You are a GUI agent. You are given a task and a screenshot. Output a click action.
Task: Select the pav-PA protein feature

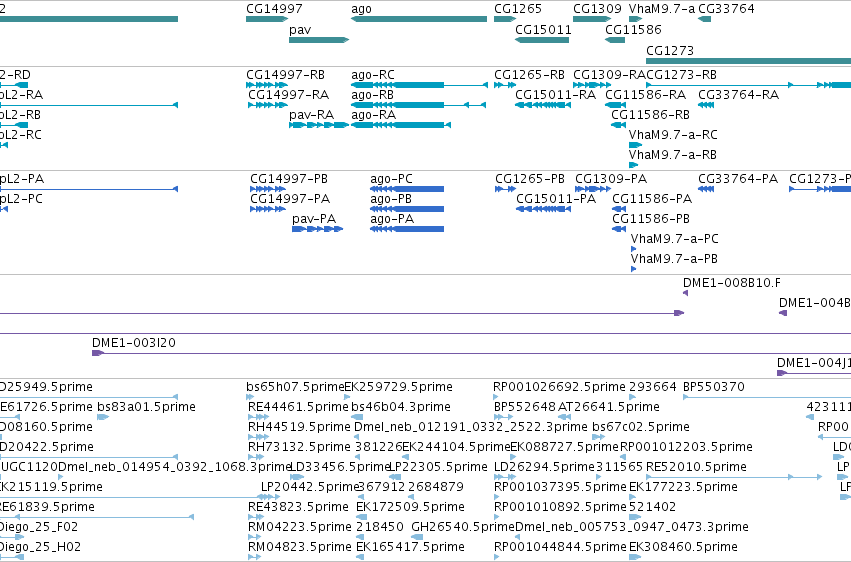[x=317, y=229]
